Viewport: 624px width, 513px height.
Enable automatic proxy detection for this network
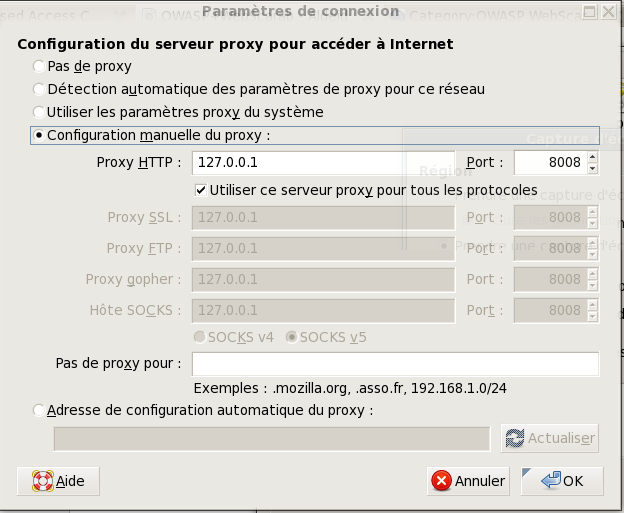(39, 89)
